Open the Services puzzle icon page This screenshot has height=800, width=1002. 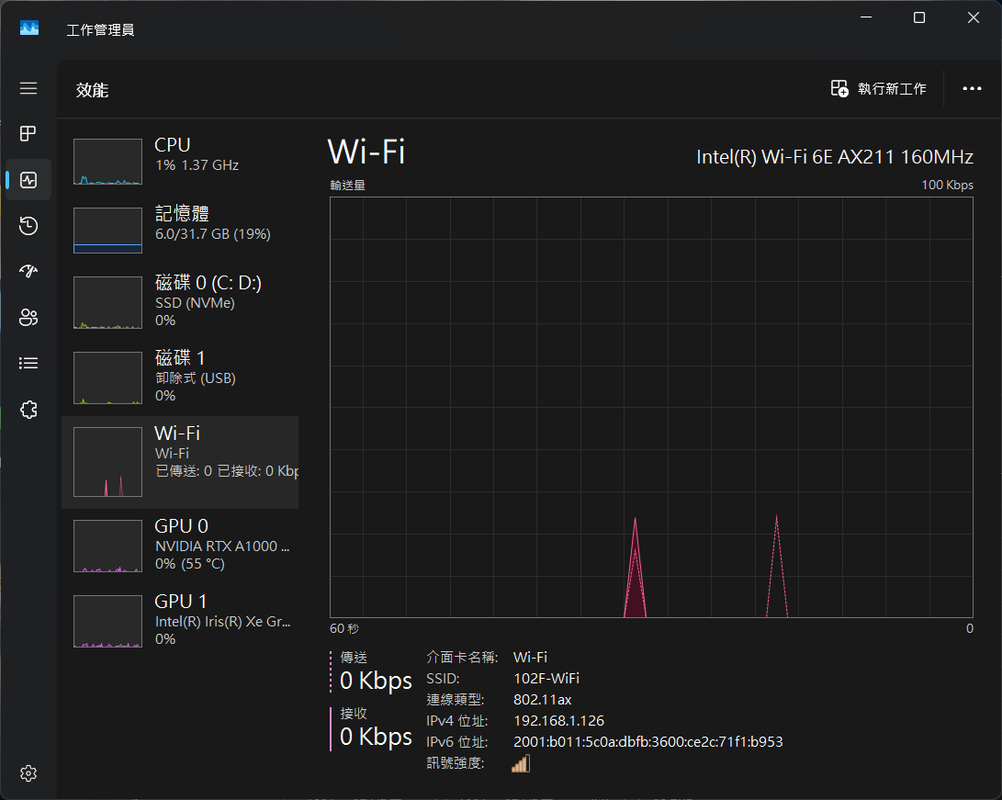pyautogui.click(x=28, y=410)
